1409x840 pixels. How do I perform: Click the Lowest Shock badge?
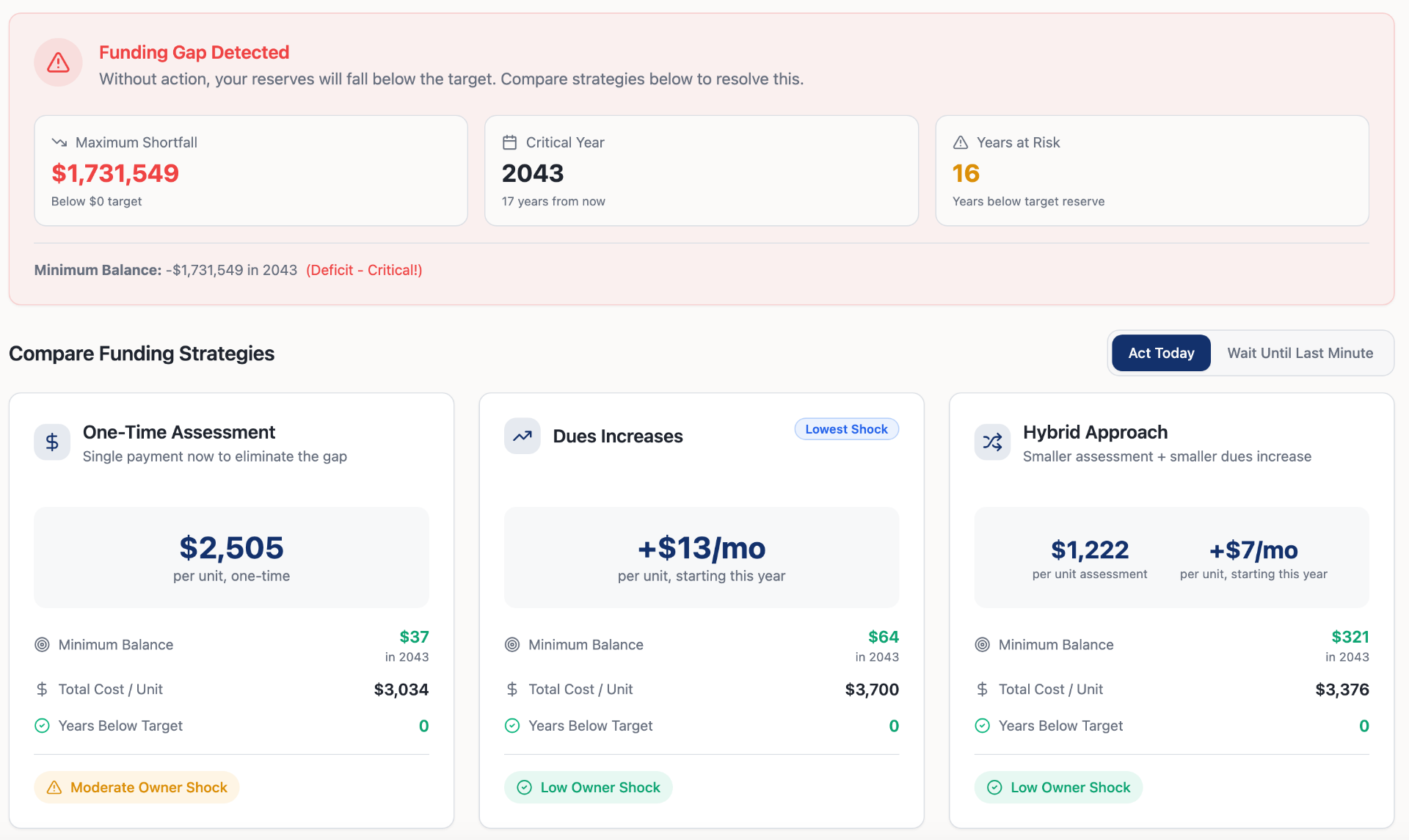click(846, 429)
